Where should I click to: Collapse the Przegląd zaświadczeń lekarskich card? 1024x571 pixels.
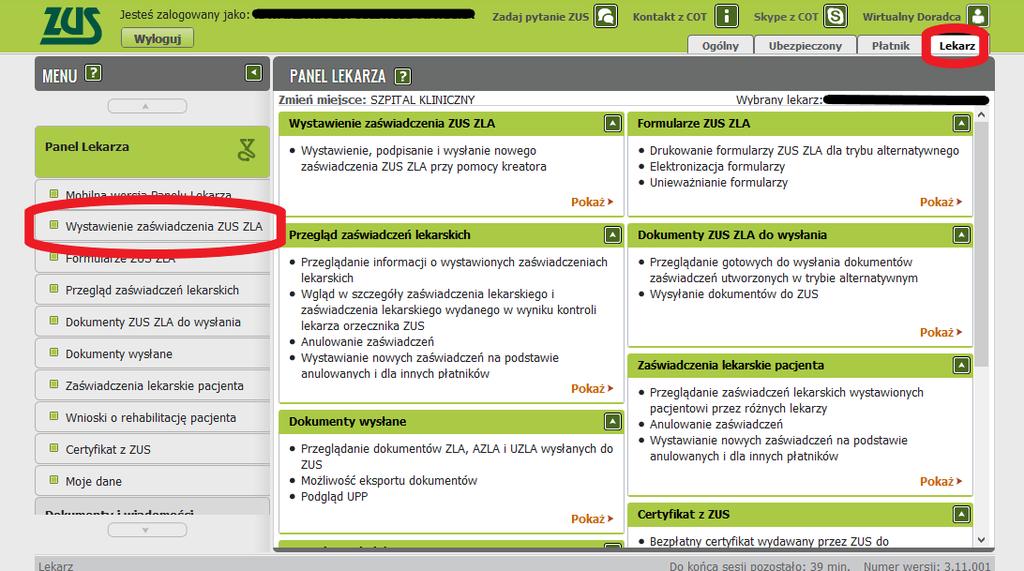613,235
